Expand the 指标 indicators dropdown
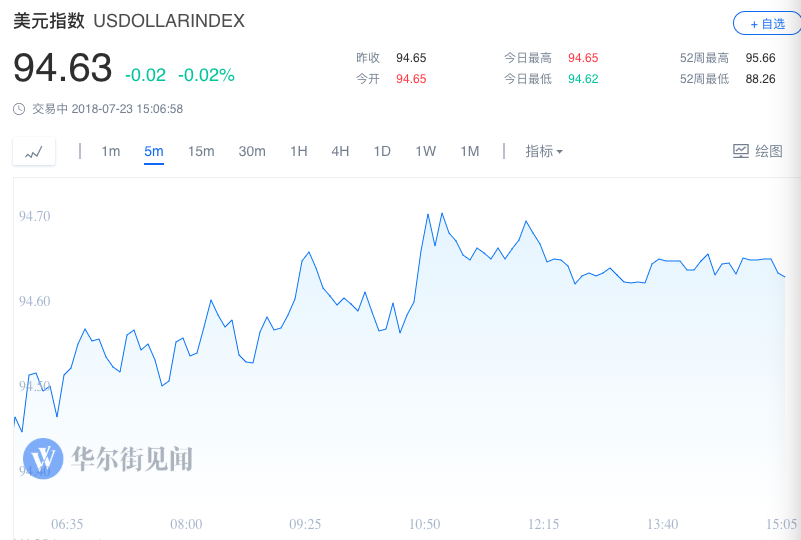This screenshot has height=540, width=801. coord(544,151)
